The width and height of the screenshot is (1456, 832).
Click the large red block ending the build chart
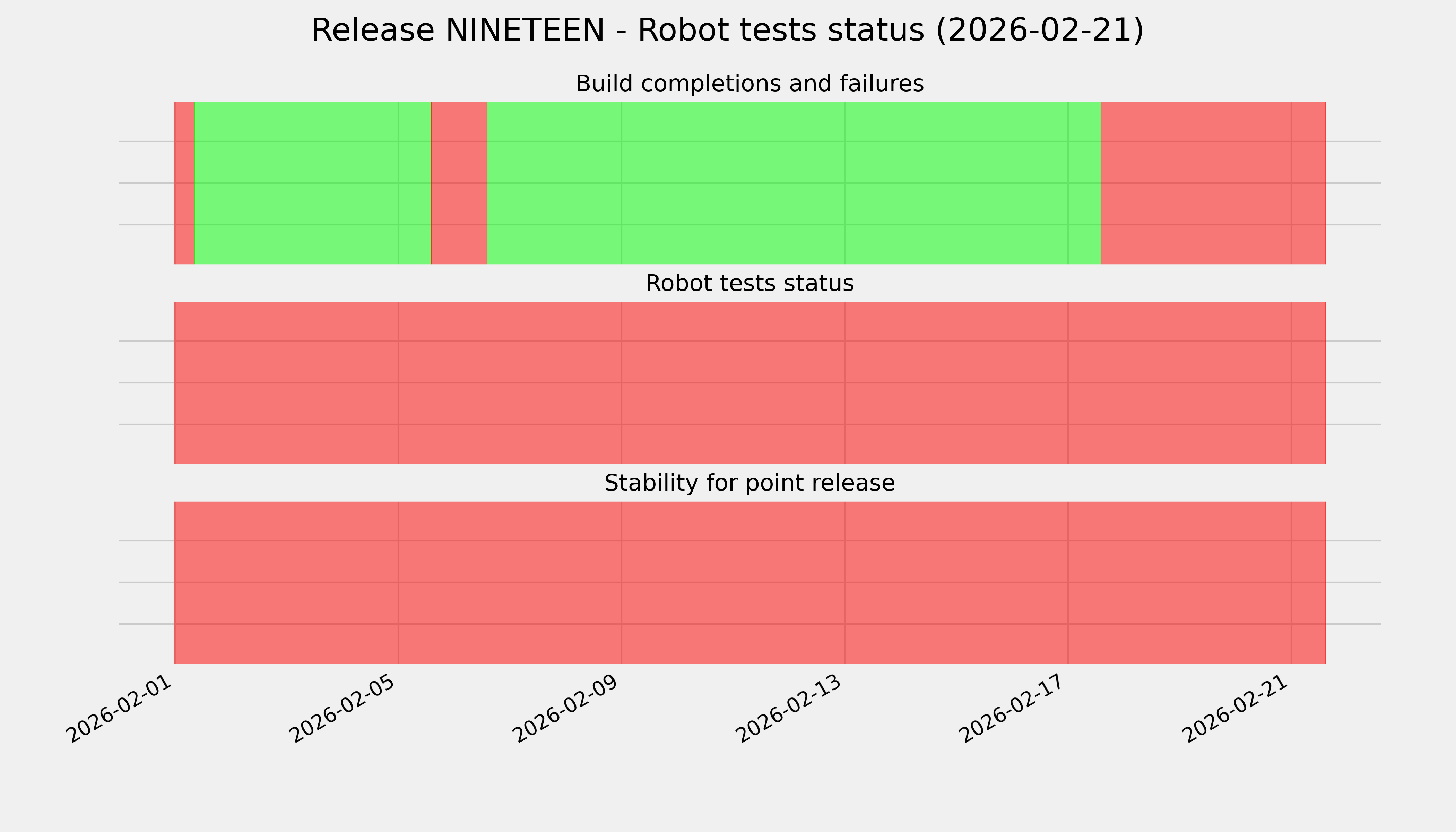click(1213, 183)
